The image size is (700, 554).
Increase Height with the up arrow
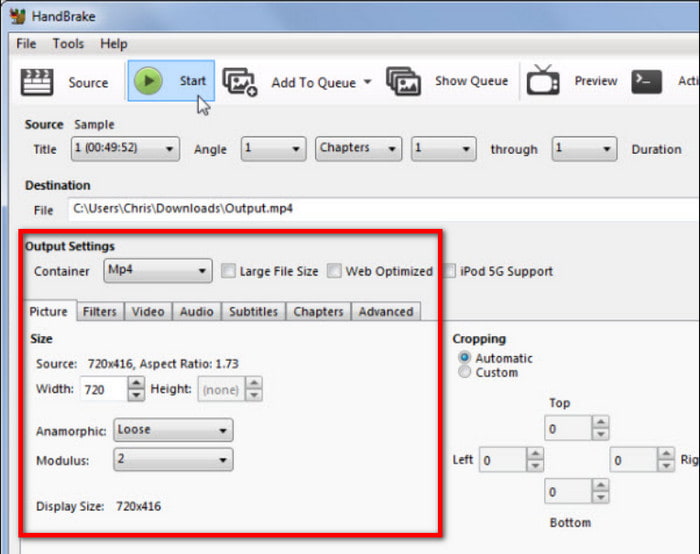(254, 383)
